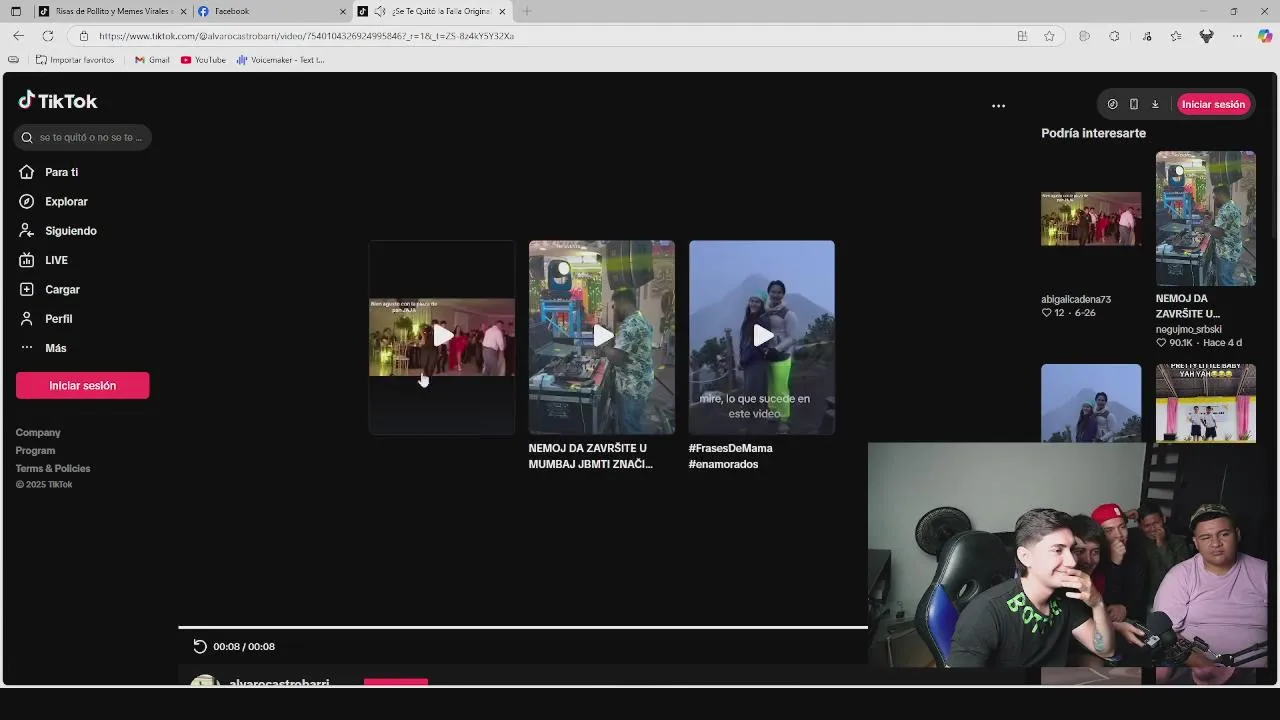Click the top-right Iniciar sesión button

1213,104
